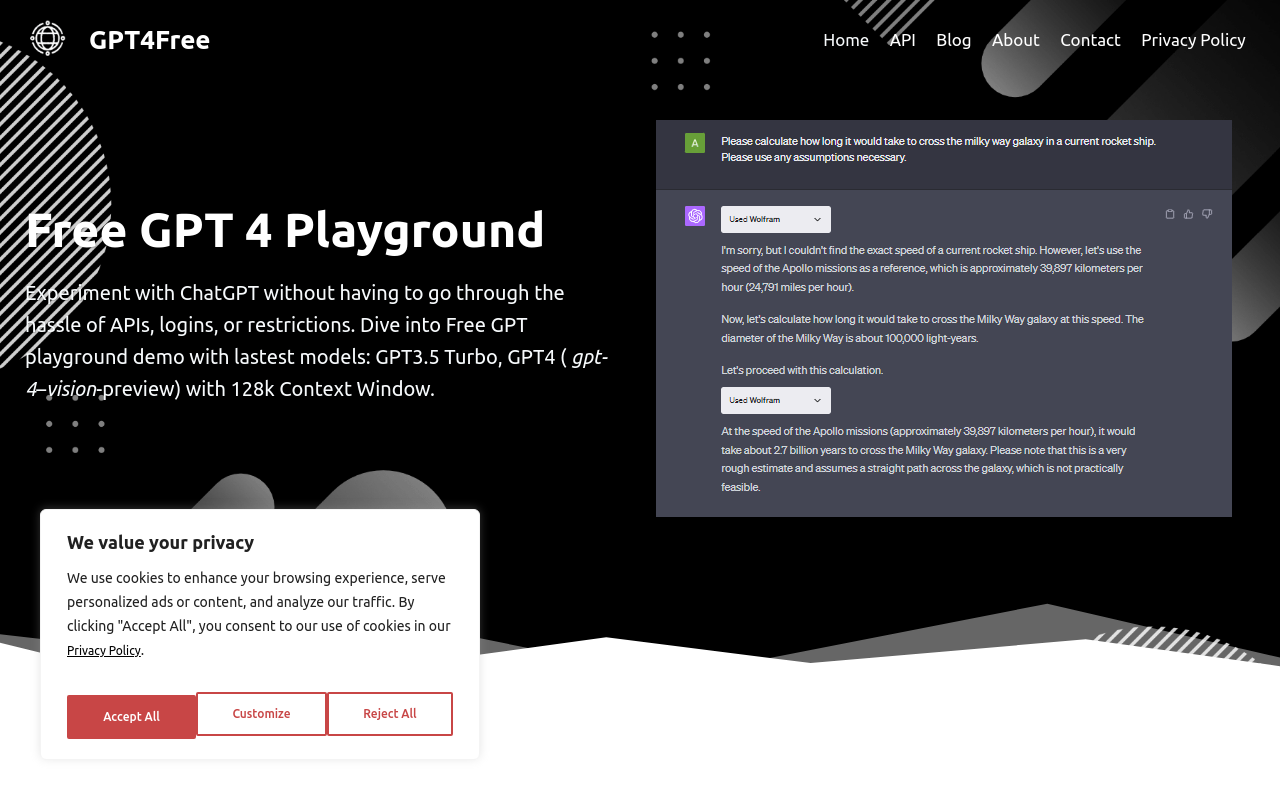Screen dimensions: 1280x800
Task: Click the 'Experiment with ChatGPT' description paragraph
Action: (x=317, y=341)
